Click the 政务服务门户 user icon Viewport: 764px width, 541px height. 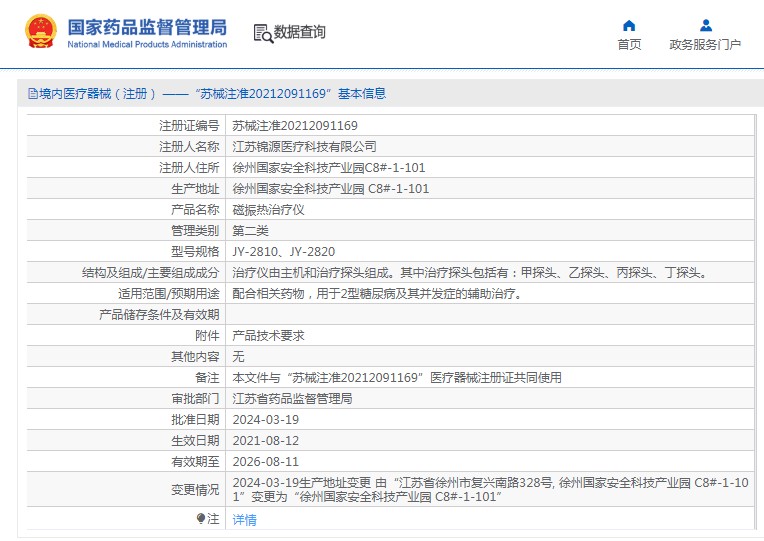705,25
